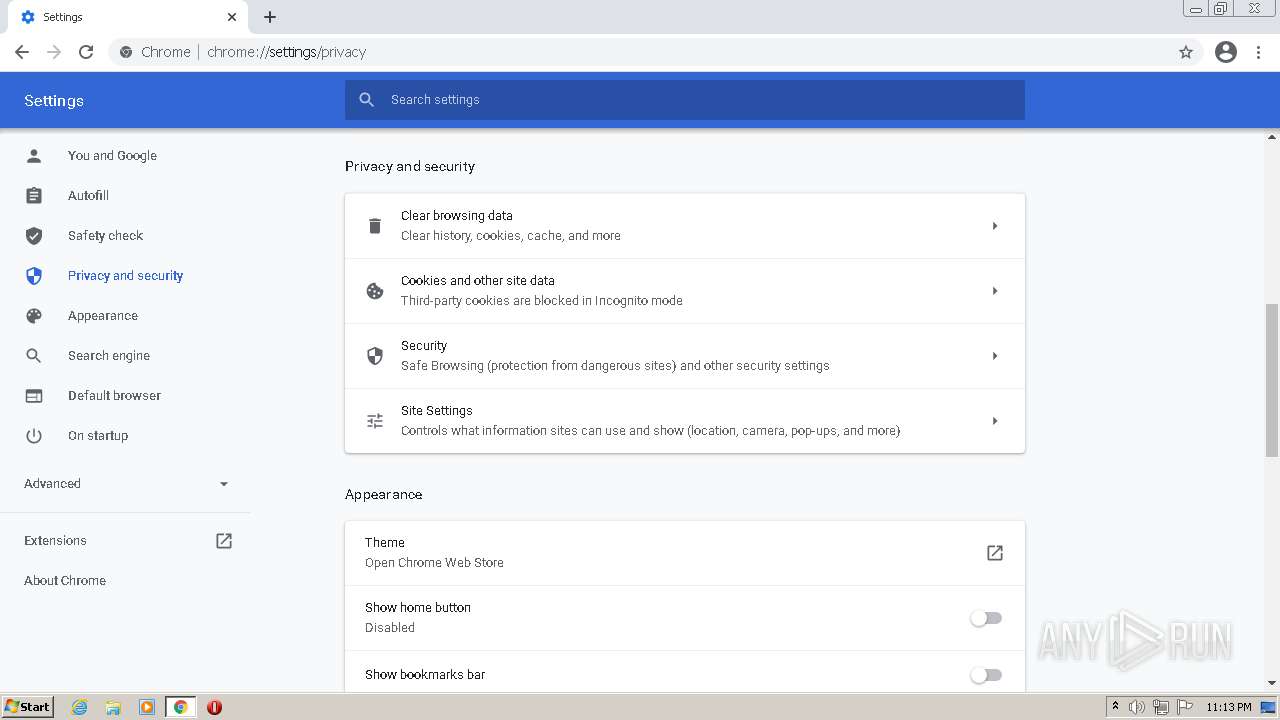Click the browser back arrow
Screen dimensions: 1280x720
coord(22,52)
